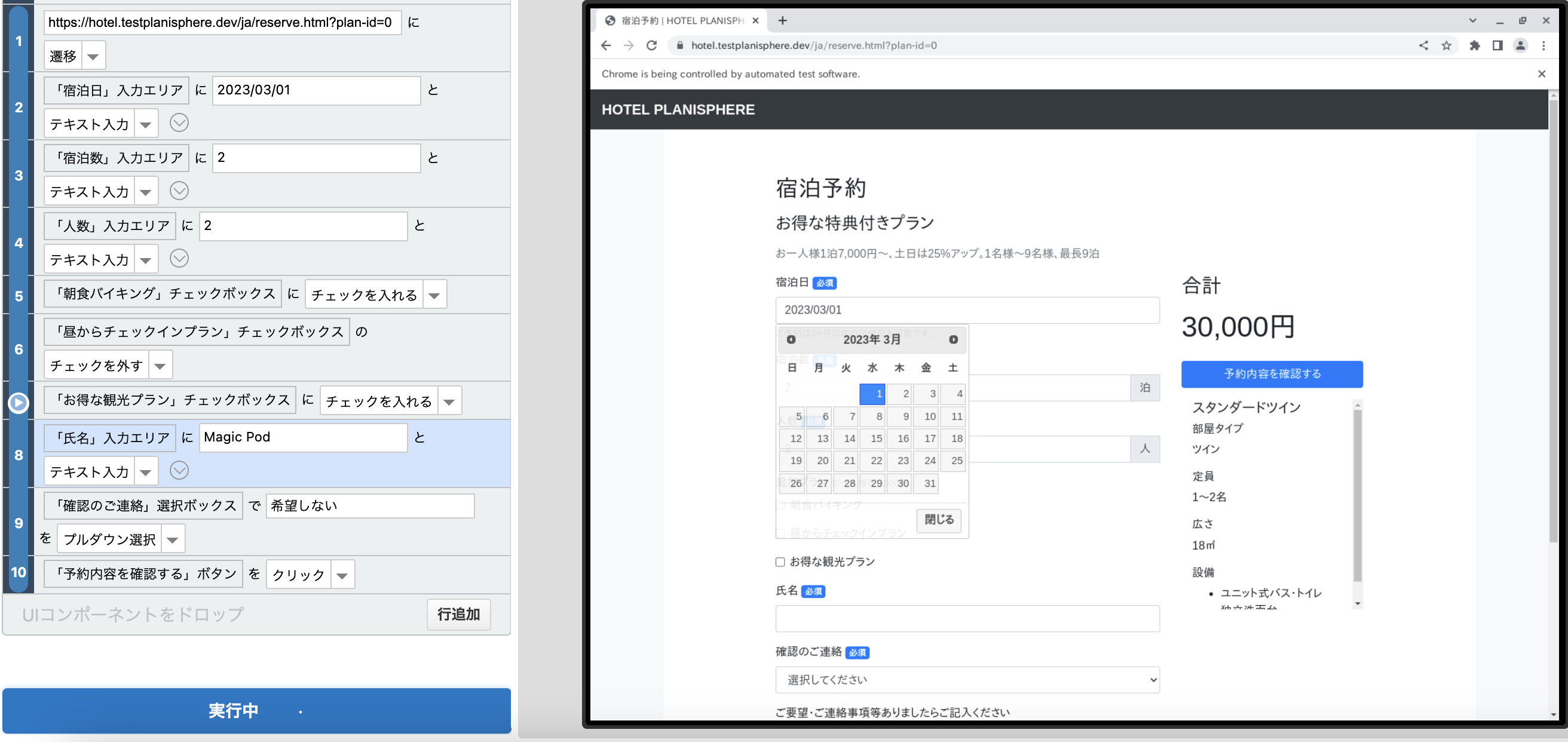Select day 31 in the calendar
1568x742 pixels.
(925, 483)
